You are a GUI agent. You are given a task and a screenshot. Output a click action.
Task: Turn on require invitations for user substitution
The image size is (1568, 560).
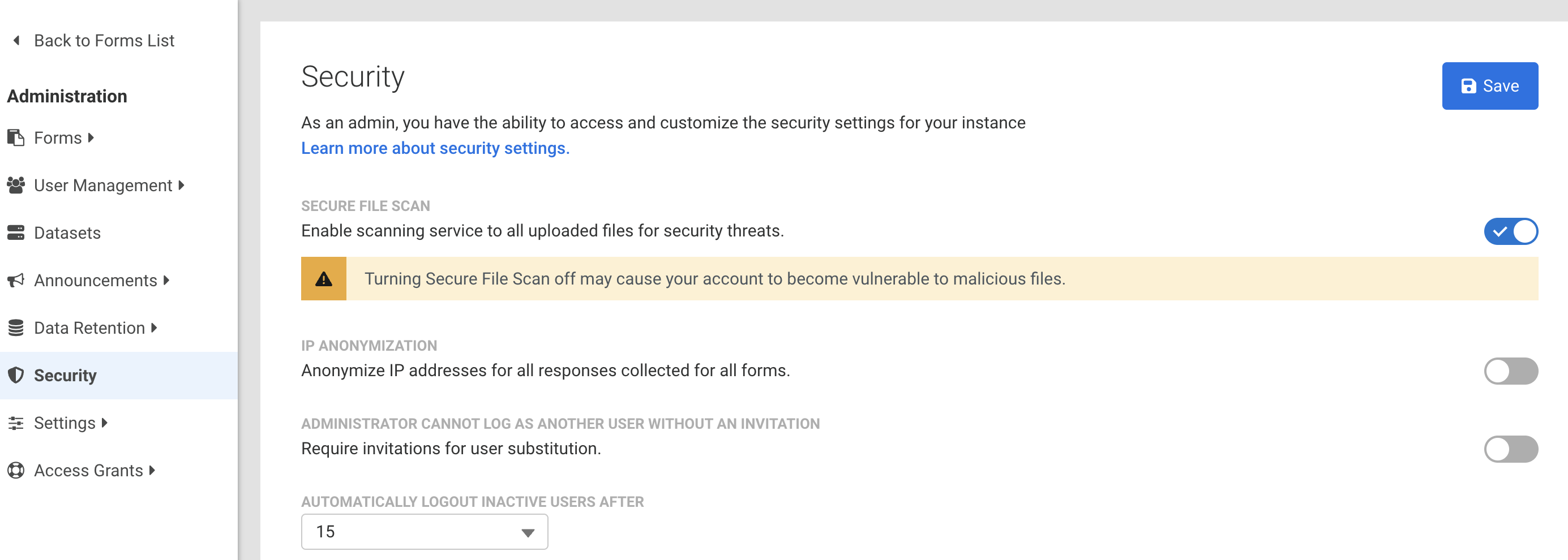tap(1510, 449)
